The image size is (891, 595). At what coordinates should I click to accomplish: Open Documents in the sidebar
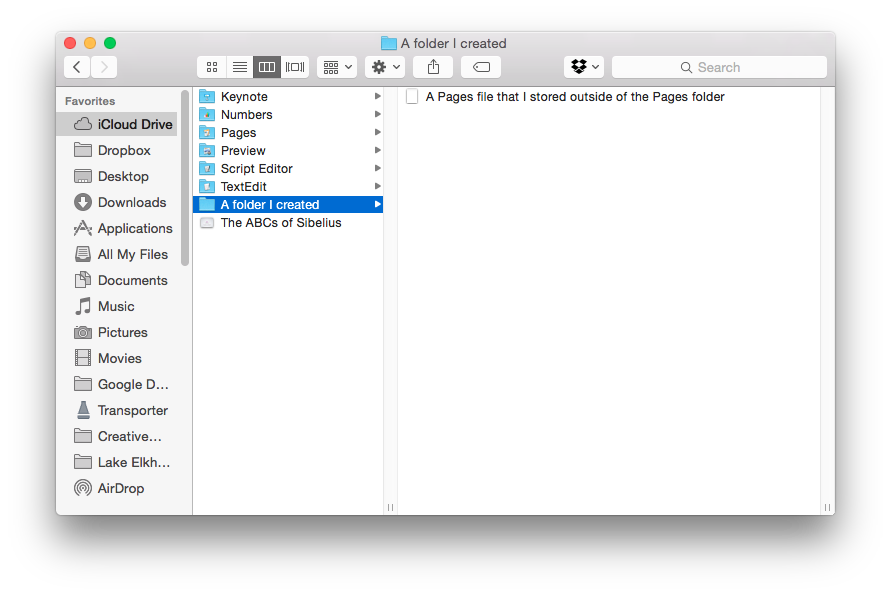click(x=117, y=280)
